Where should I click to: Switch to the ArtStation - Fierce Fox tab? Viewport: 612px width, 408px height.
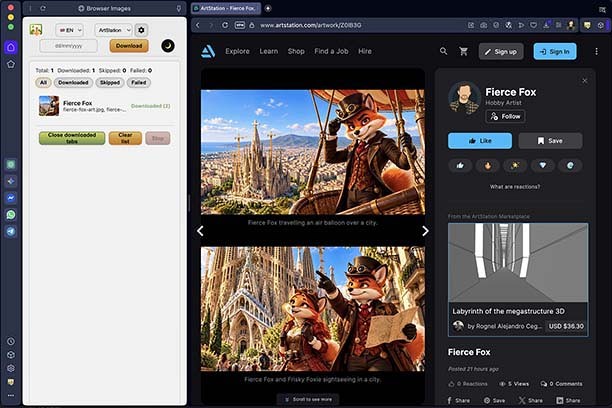[x=226, y=8]
